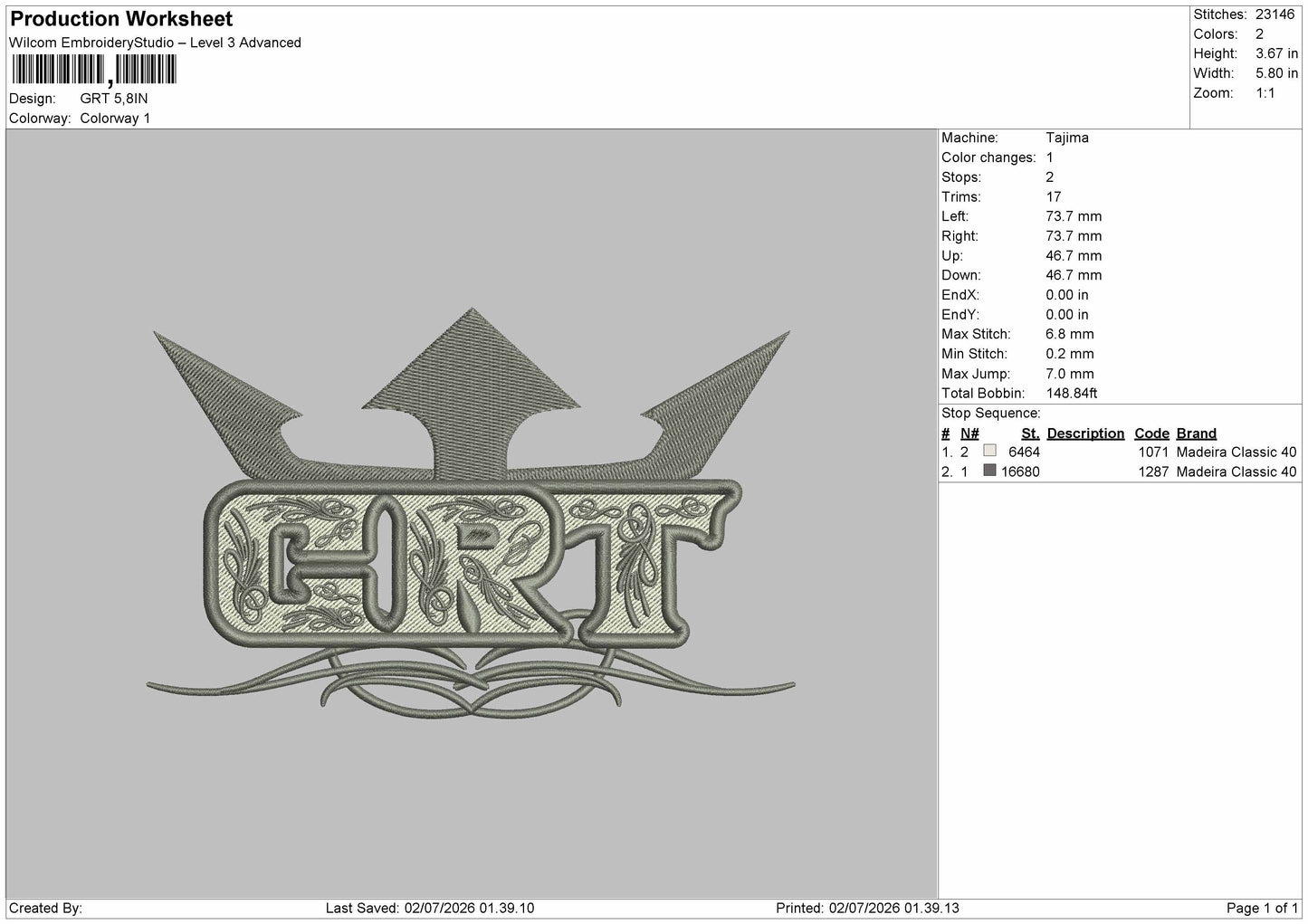Click the Code column header
The image size is (1308, 924).
1151,433
